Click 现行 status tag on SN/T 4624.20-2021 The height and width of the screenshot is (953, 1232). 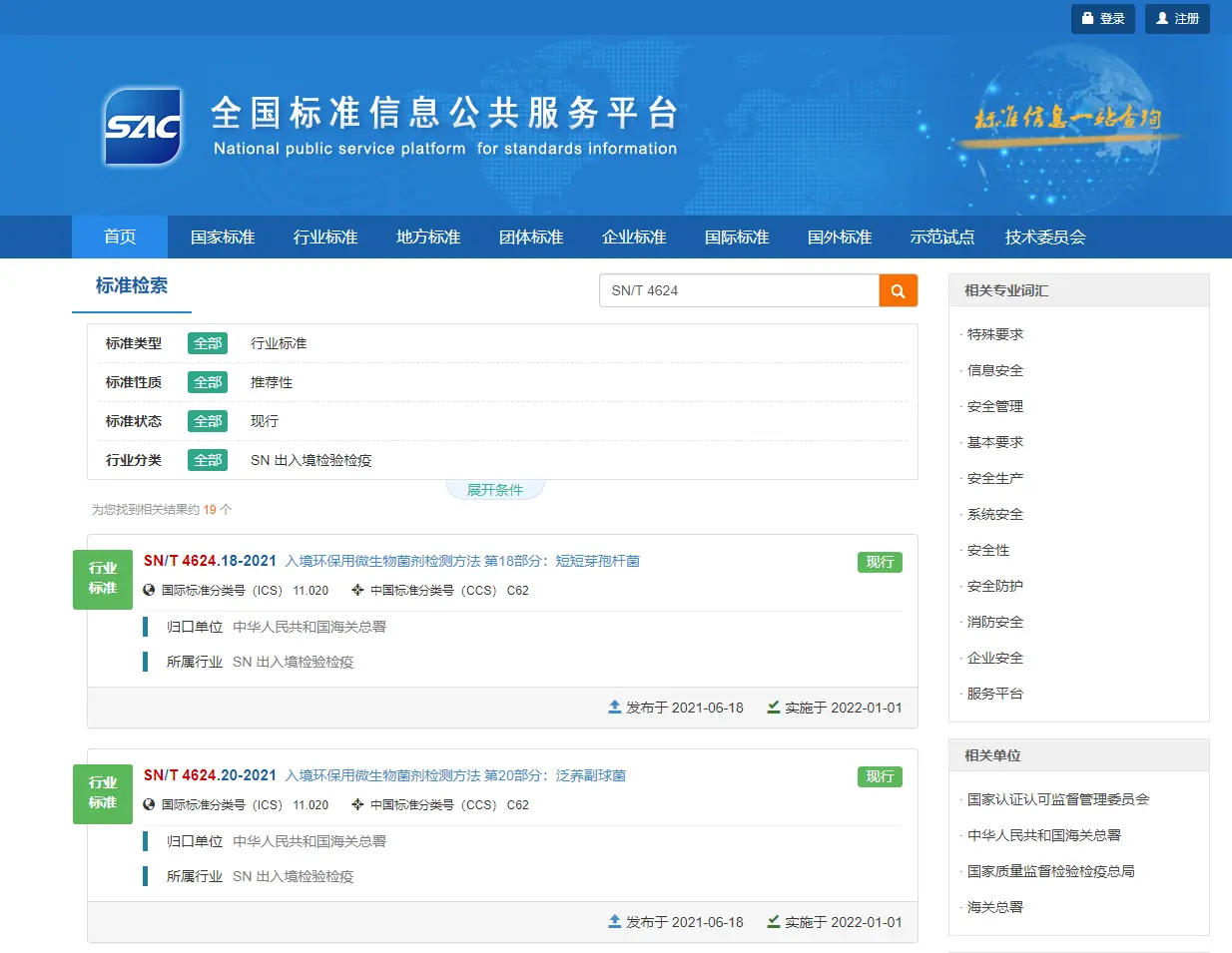coord(880,776)
